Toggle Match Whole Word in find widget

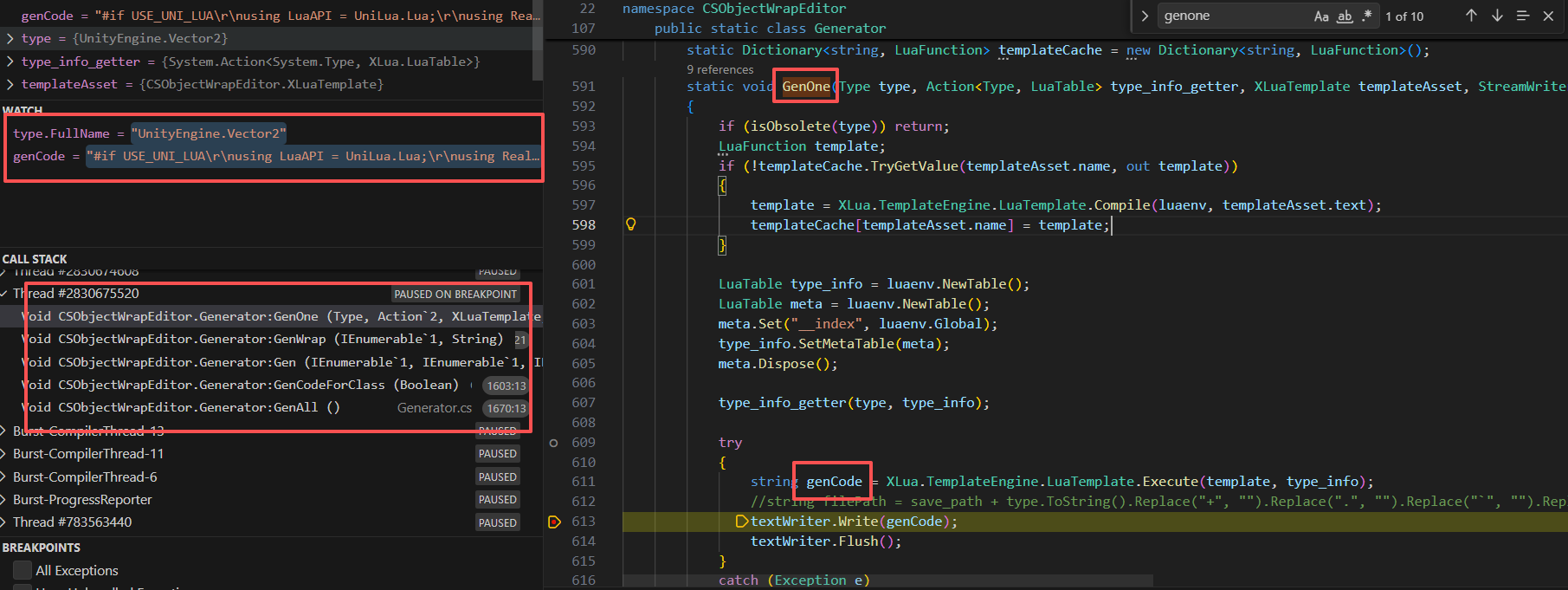[x=1345, y=16]
